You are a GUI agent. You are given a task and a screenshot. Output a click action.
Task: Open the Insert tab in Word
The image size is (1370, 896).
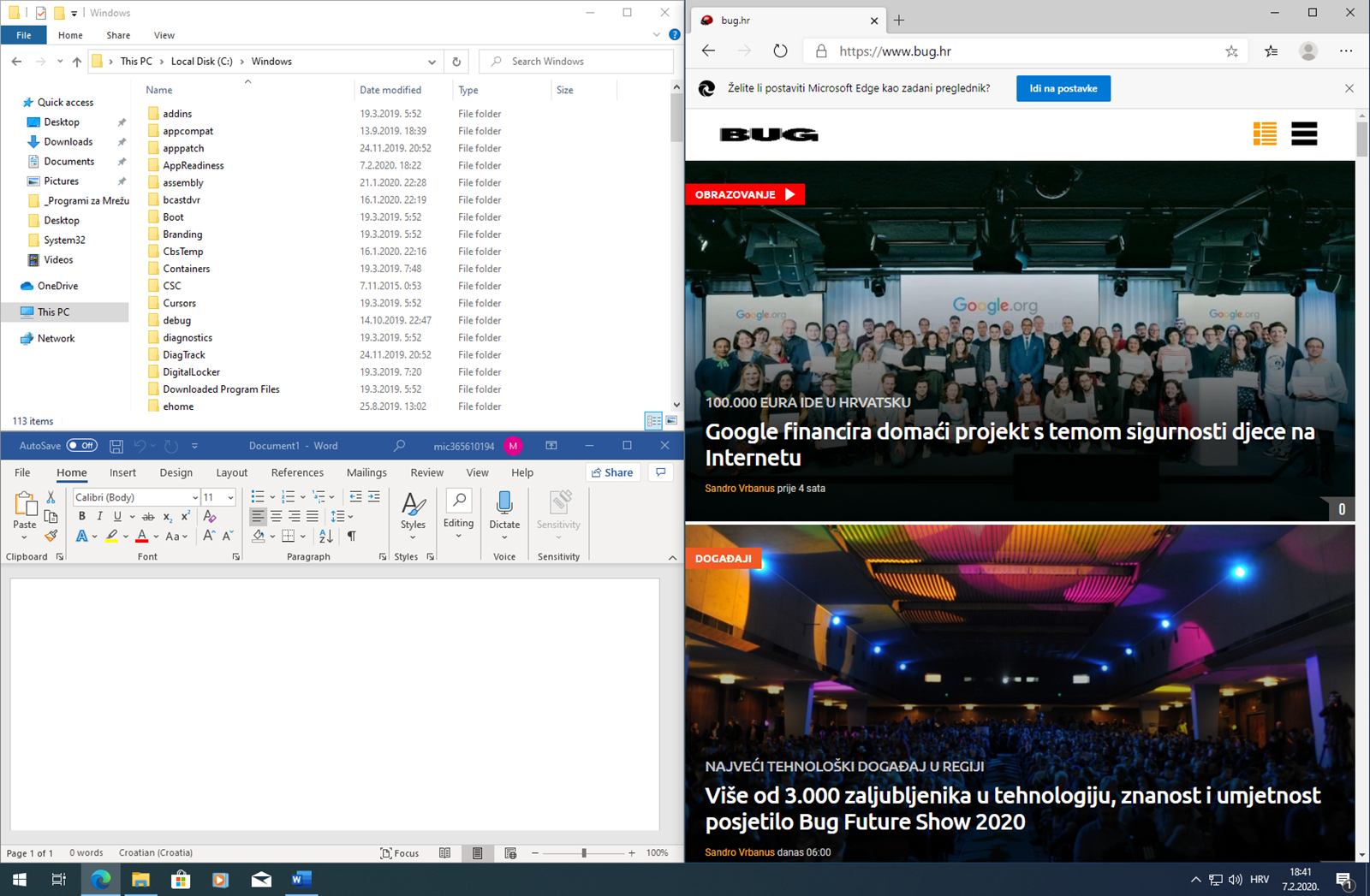coord(122,472)
